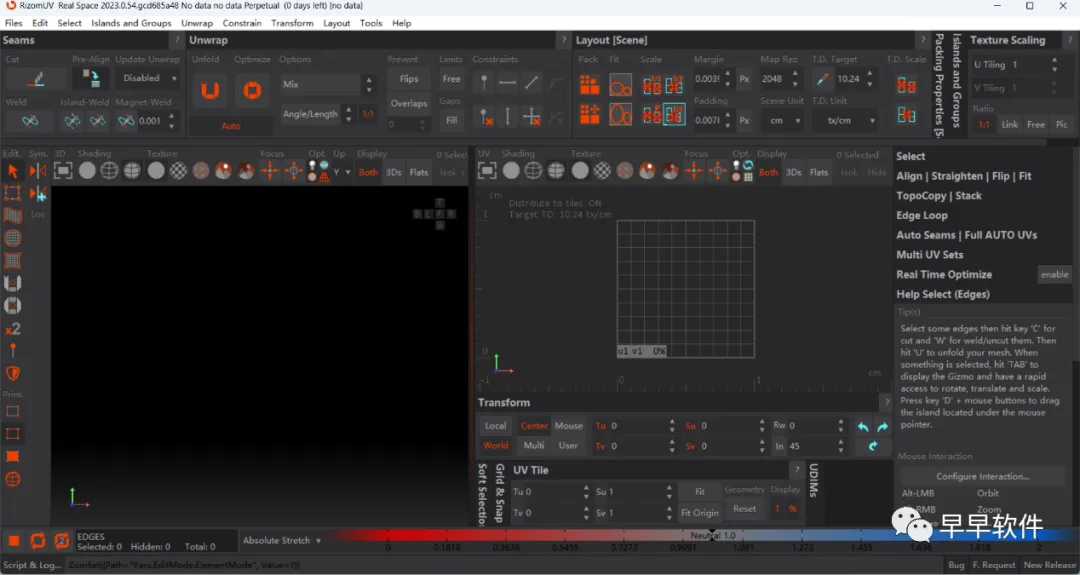
Task: Click the Tu field in Transform panel
Action: click(x=636, y=426)
